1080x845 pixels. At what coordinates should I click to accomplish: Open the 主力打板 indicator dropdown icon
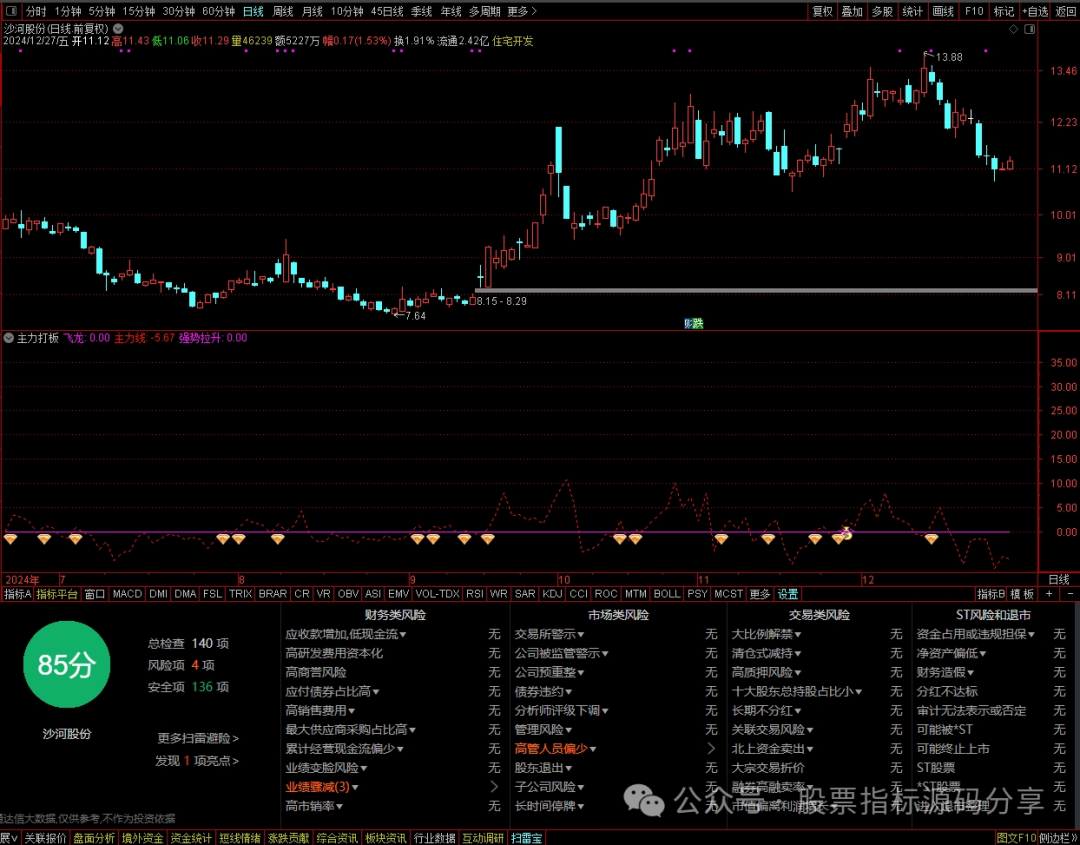(x=8, y=338)
